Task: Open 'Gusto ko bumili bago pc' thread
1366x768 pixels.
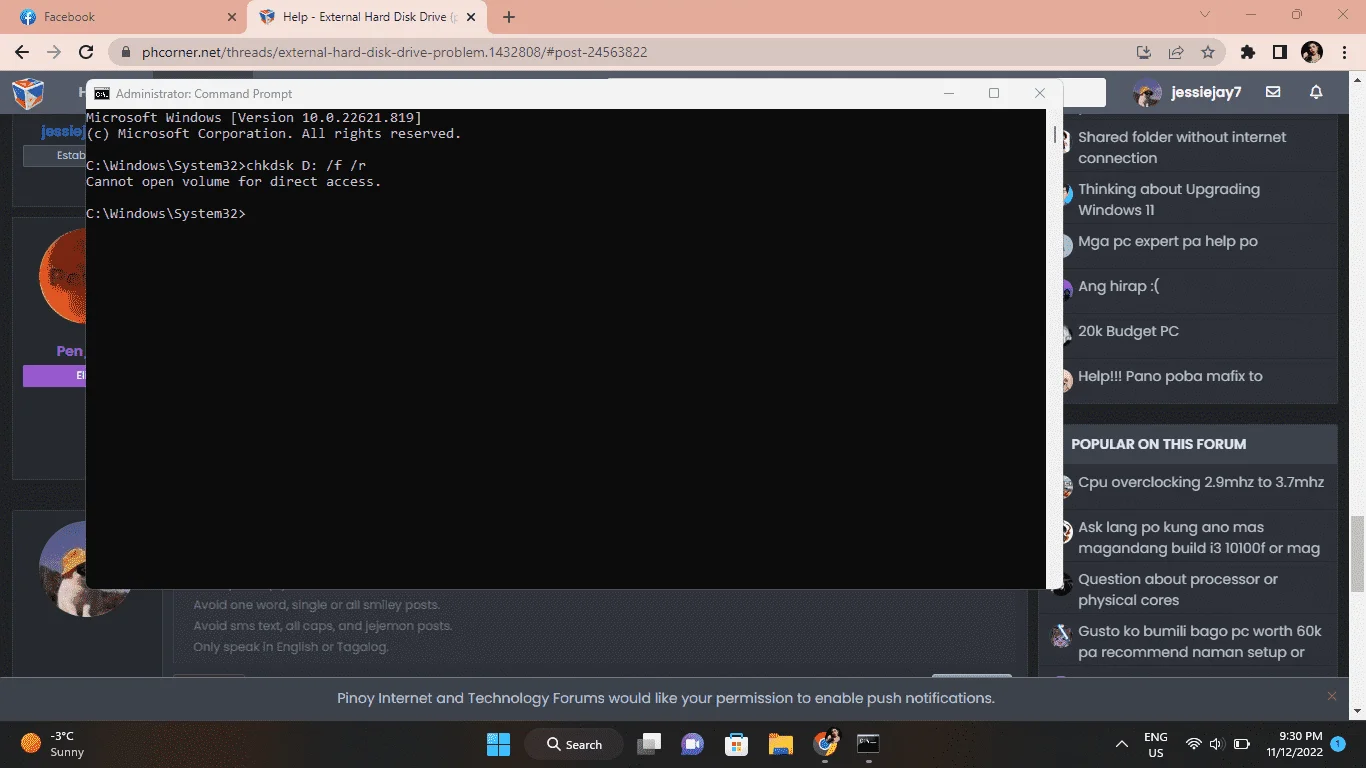Action: click(1200, 641)
